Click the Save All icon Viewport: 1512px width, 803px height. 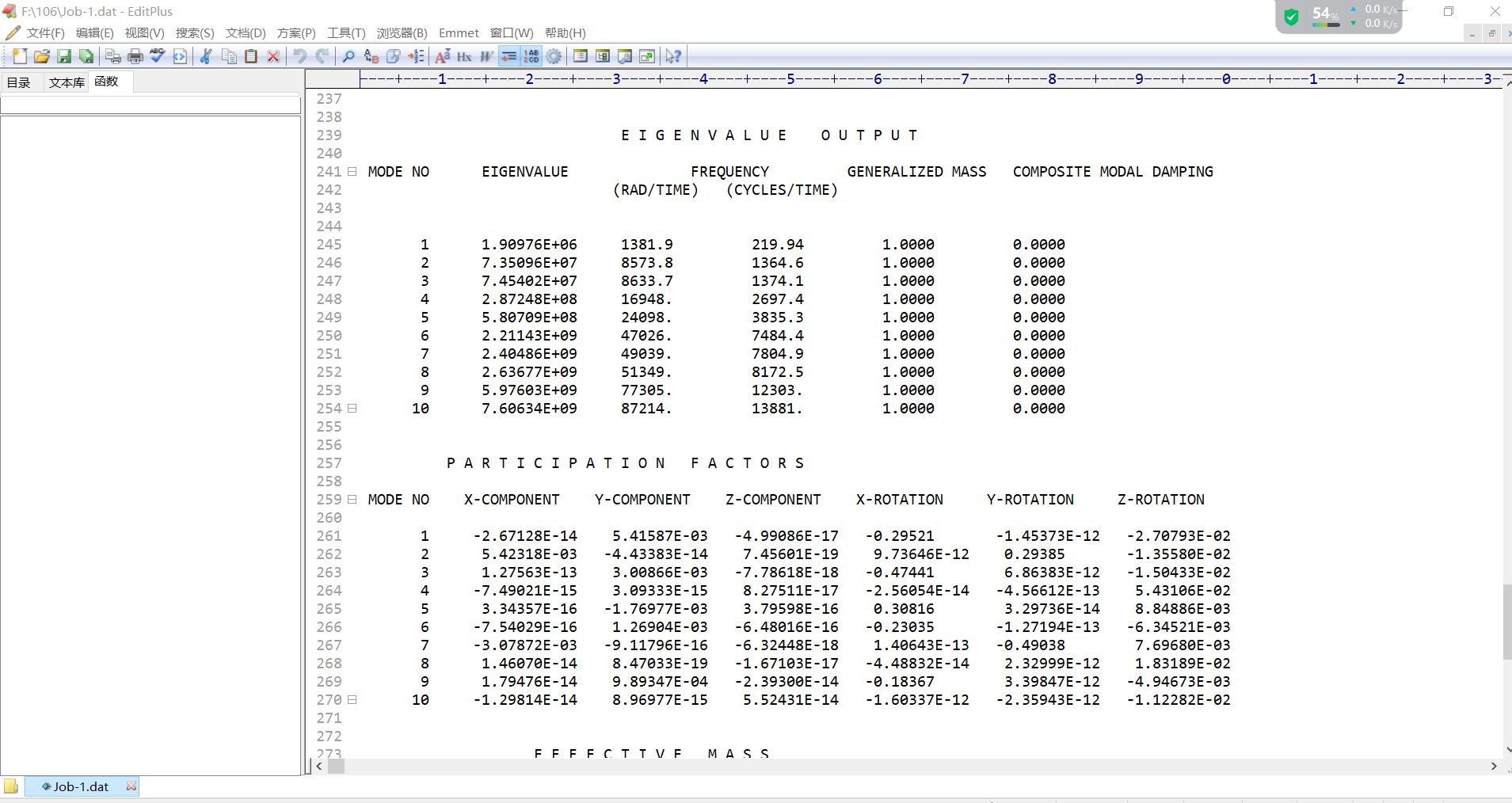86,56
